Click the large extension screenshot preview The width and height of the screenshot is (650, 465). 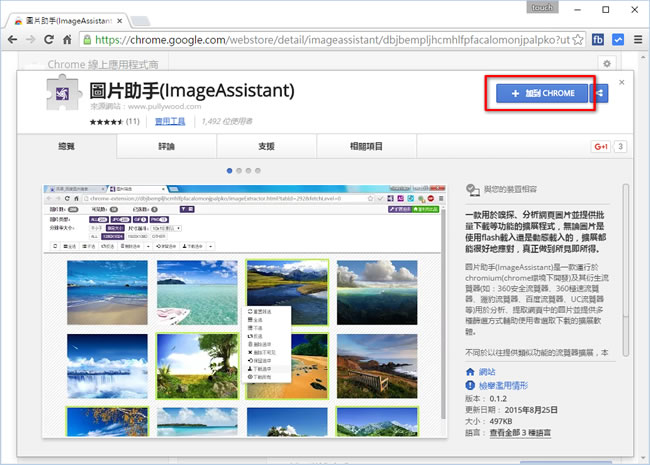245,311
